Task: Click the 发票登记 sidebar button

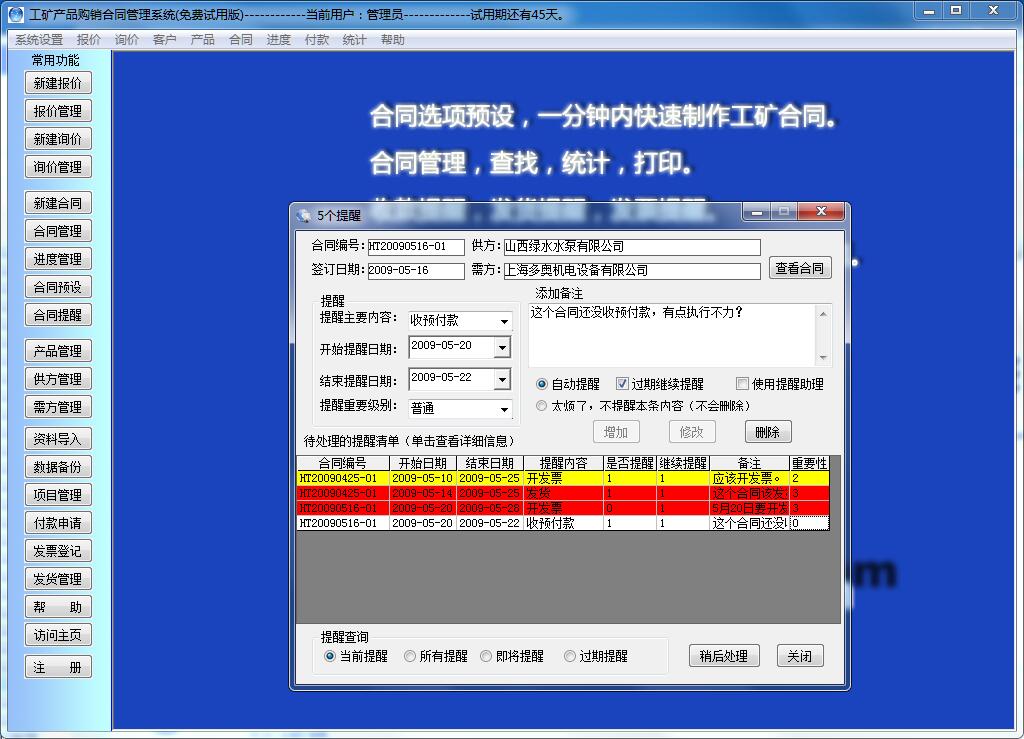Action: [x=58, y=551]
